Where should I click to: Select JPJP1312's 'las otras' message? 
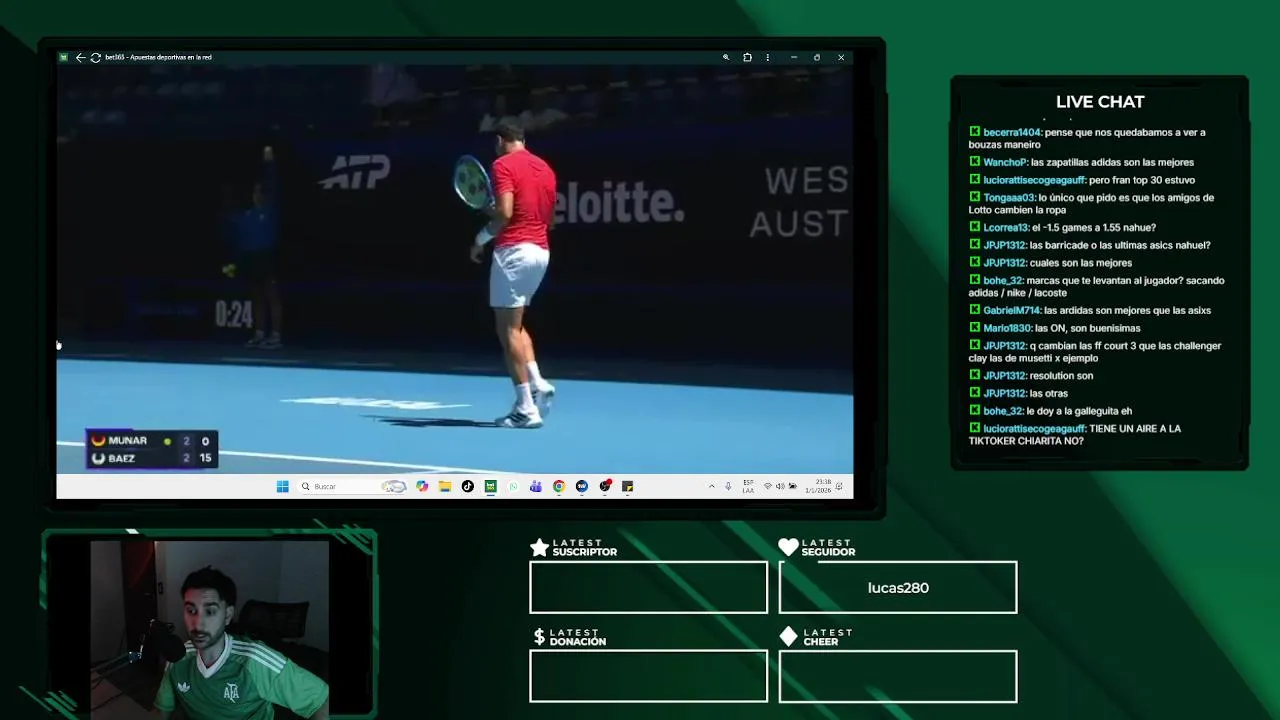1018,393
